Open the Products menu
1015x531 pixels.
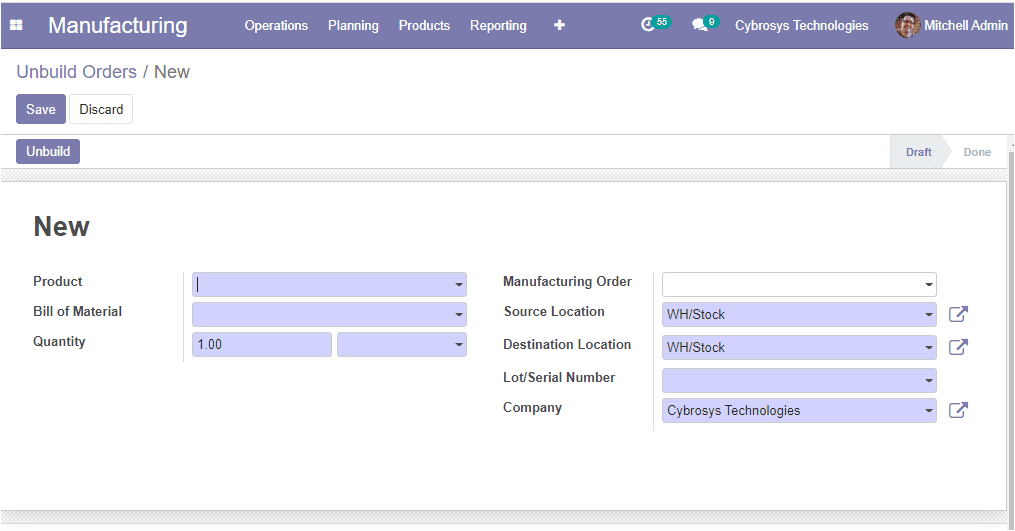424,25
